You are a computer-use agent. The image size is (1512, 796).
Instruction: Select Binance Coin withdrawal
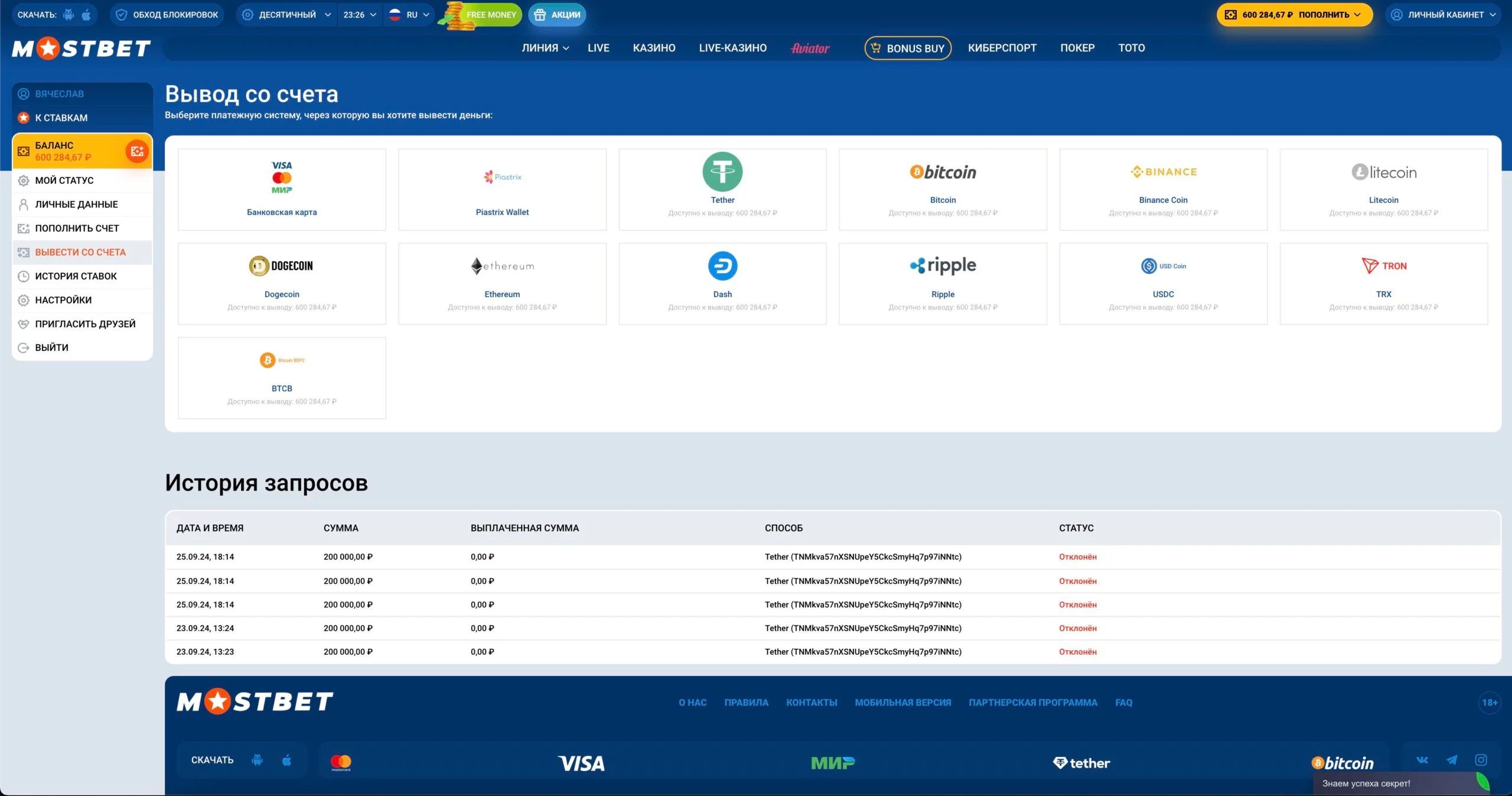coord(1163,188)
